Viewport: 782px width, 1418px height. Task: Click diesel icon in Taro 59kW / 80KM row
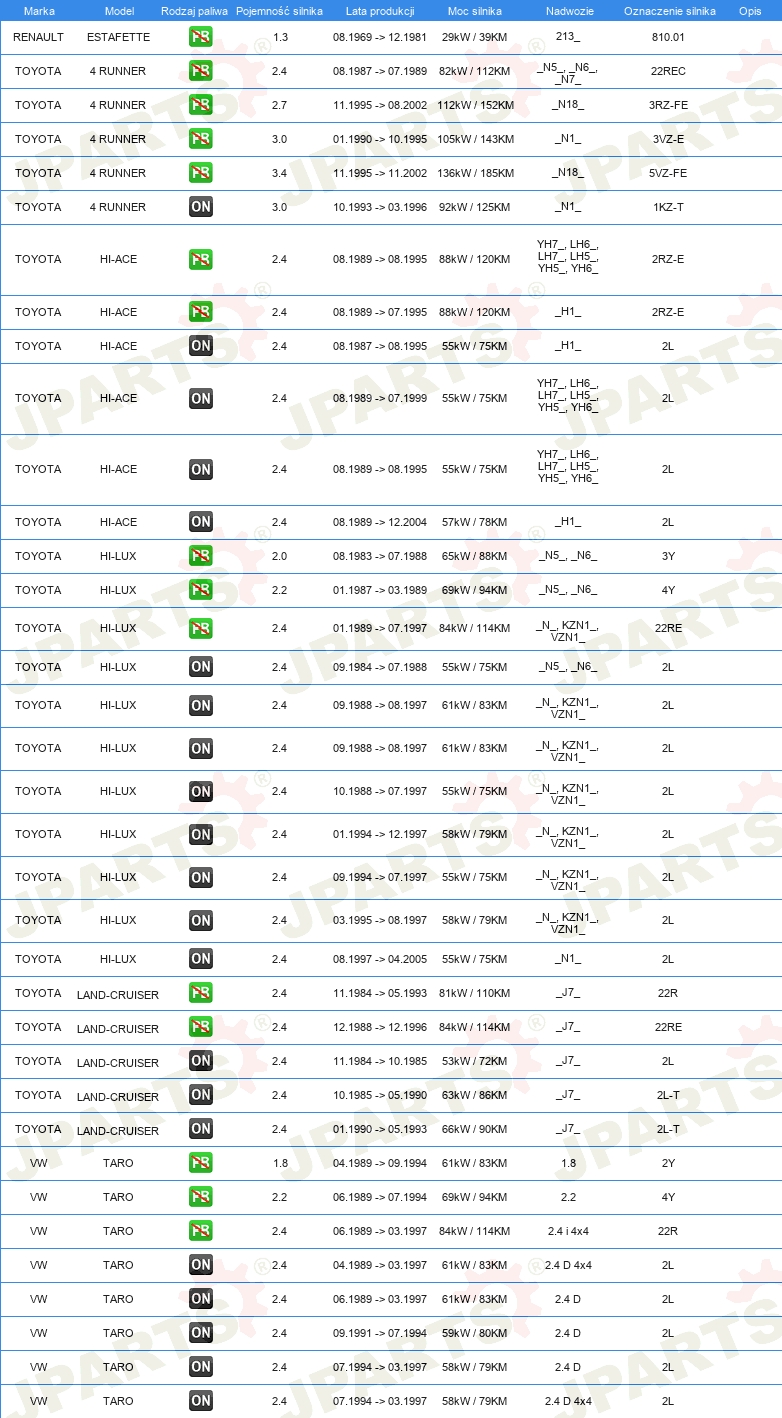201,1333
